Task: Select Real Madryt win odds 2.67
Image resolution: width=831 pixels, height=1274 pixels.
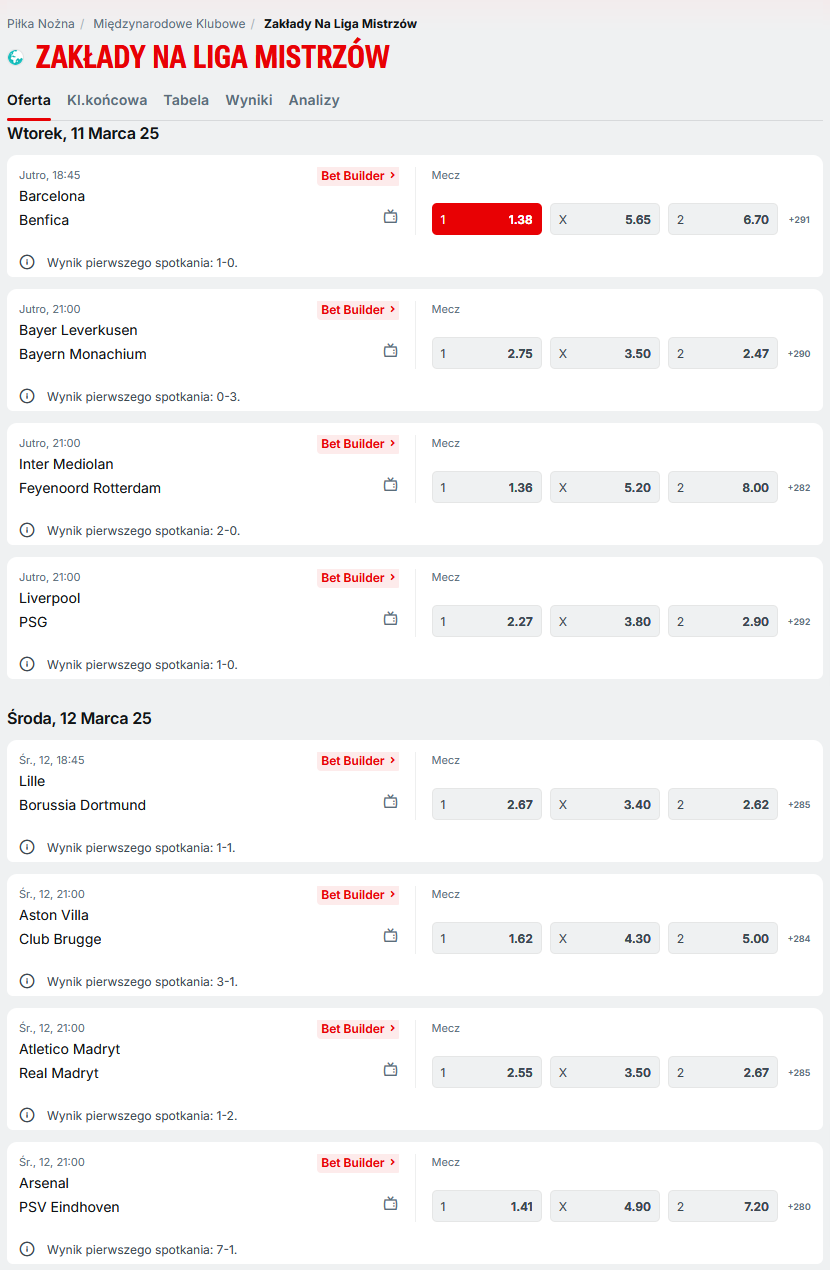Action: point(722,1073)
